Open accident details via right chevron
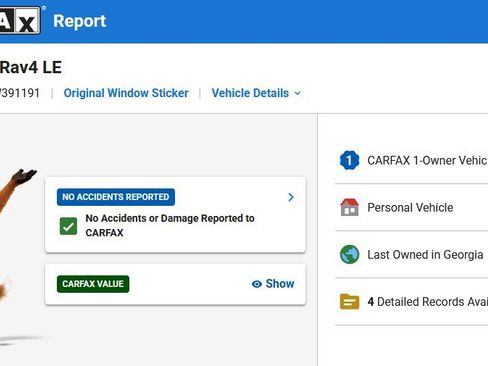The height and width of the screenshot is (366, 488). (x=291, y=197)
